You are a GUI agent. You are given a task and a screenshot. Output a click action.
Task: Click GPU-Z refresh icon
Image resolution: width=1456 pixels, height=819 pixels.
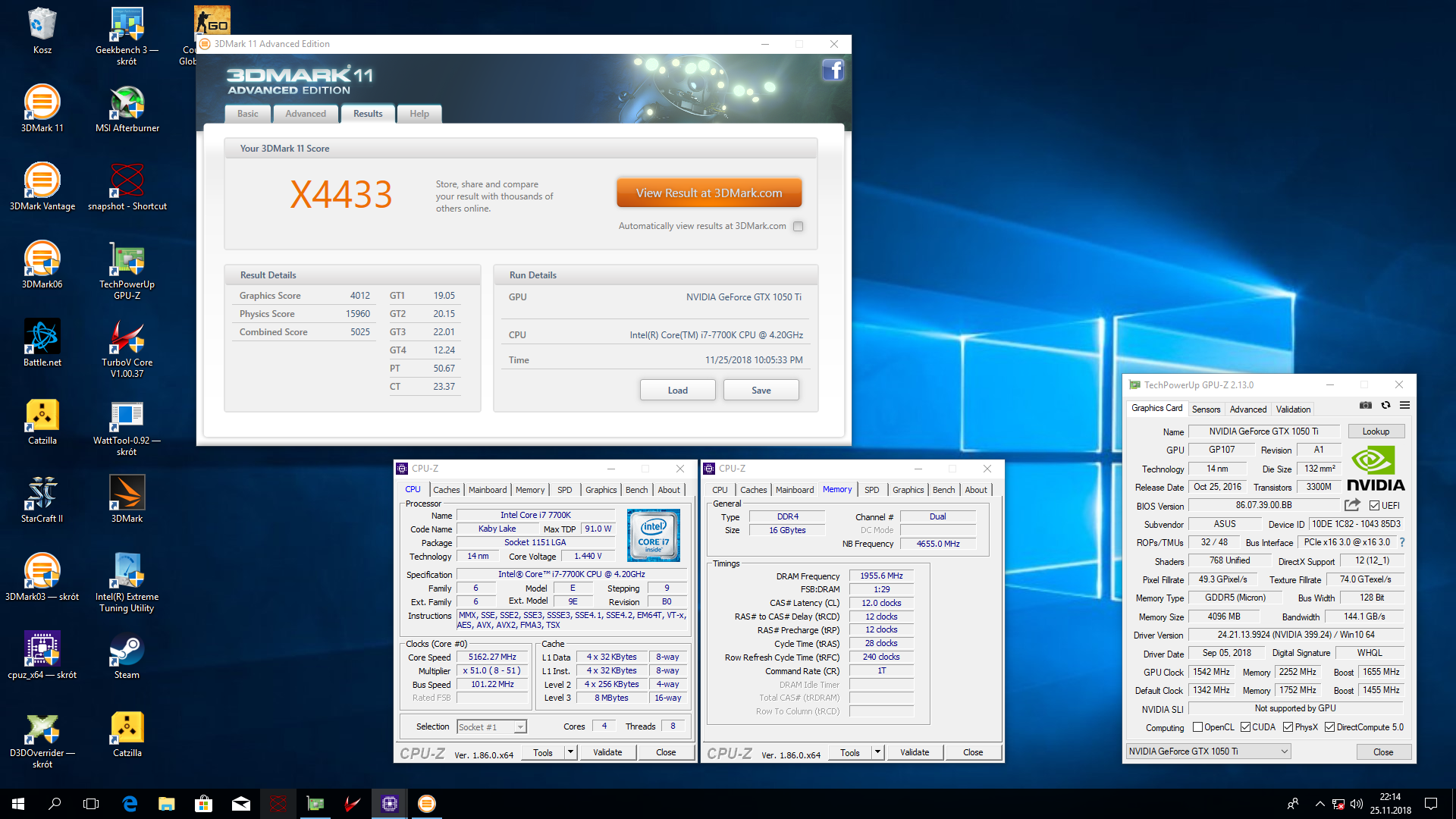pyautogui.click(x=1385, y=406)
